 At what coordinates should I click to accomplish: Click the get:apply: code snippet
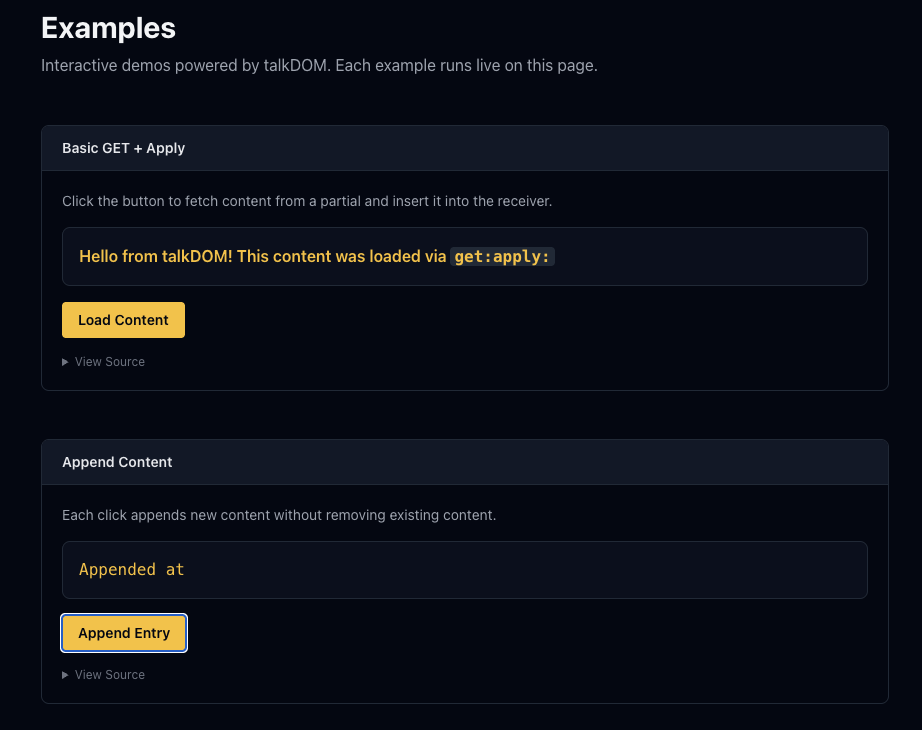501,256
